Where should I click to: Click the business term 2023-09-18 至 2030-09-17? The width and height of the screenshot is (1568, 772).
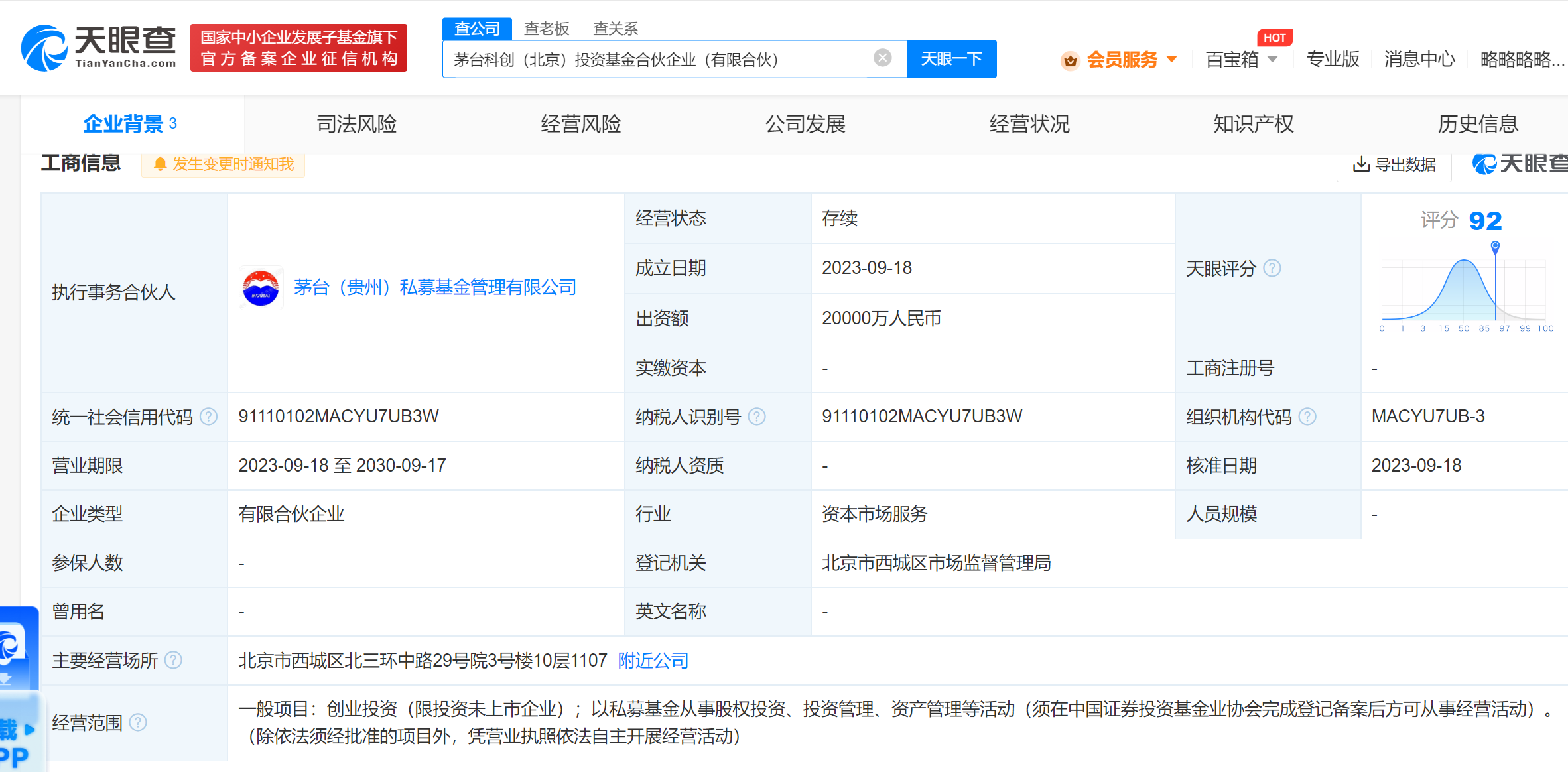click(x=342, y=466)
